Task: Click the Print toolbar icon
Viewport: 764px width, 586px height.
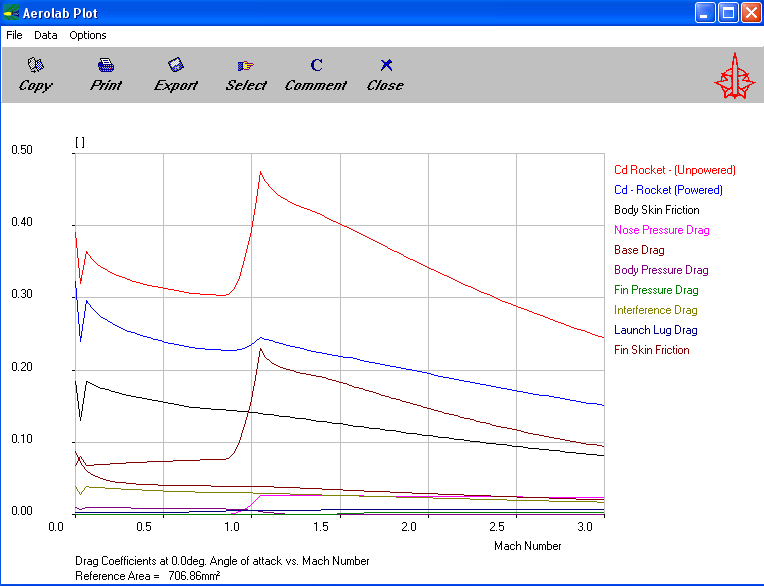Action: click(106, 65)
